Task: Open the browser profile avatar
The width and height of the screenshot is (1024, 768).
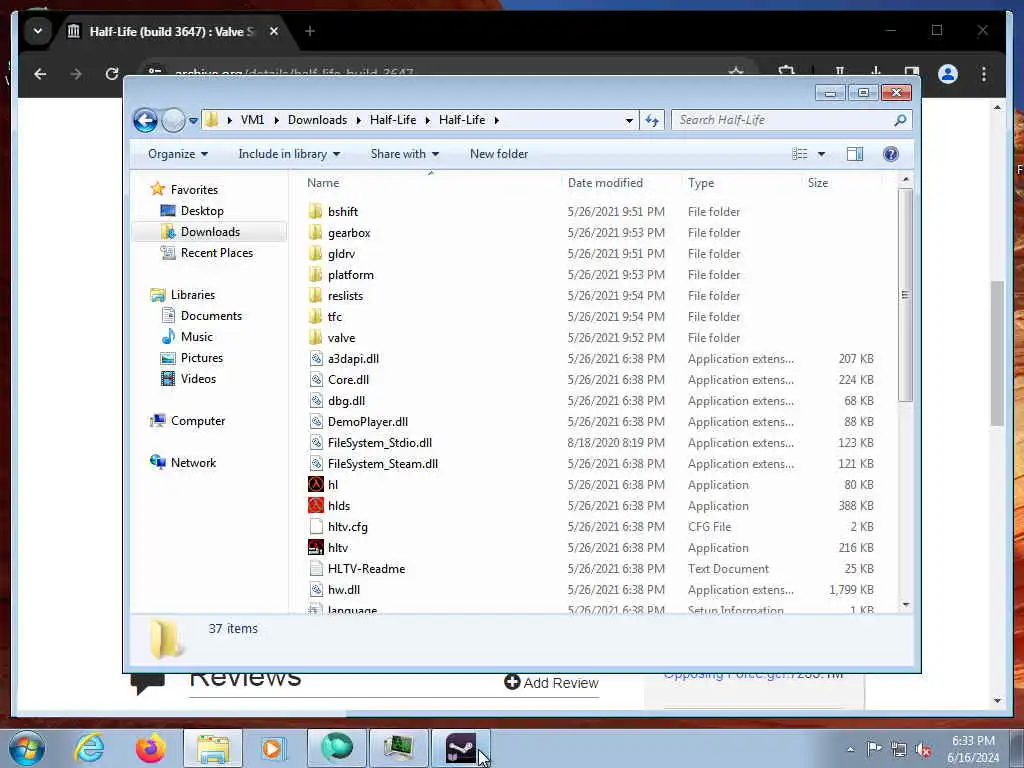Action: pyautogui.click(x=948, y=74)
